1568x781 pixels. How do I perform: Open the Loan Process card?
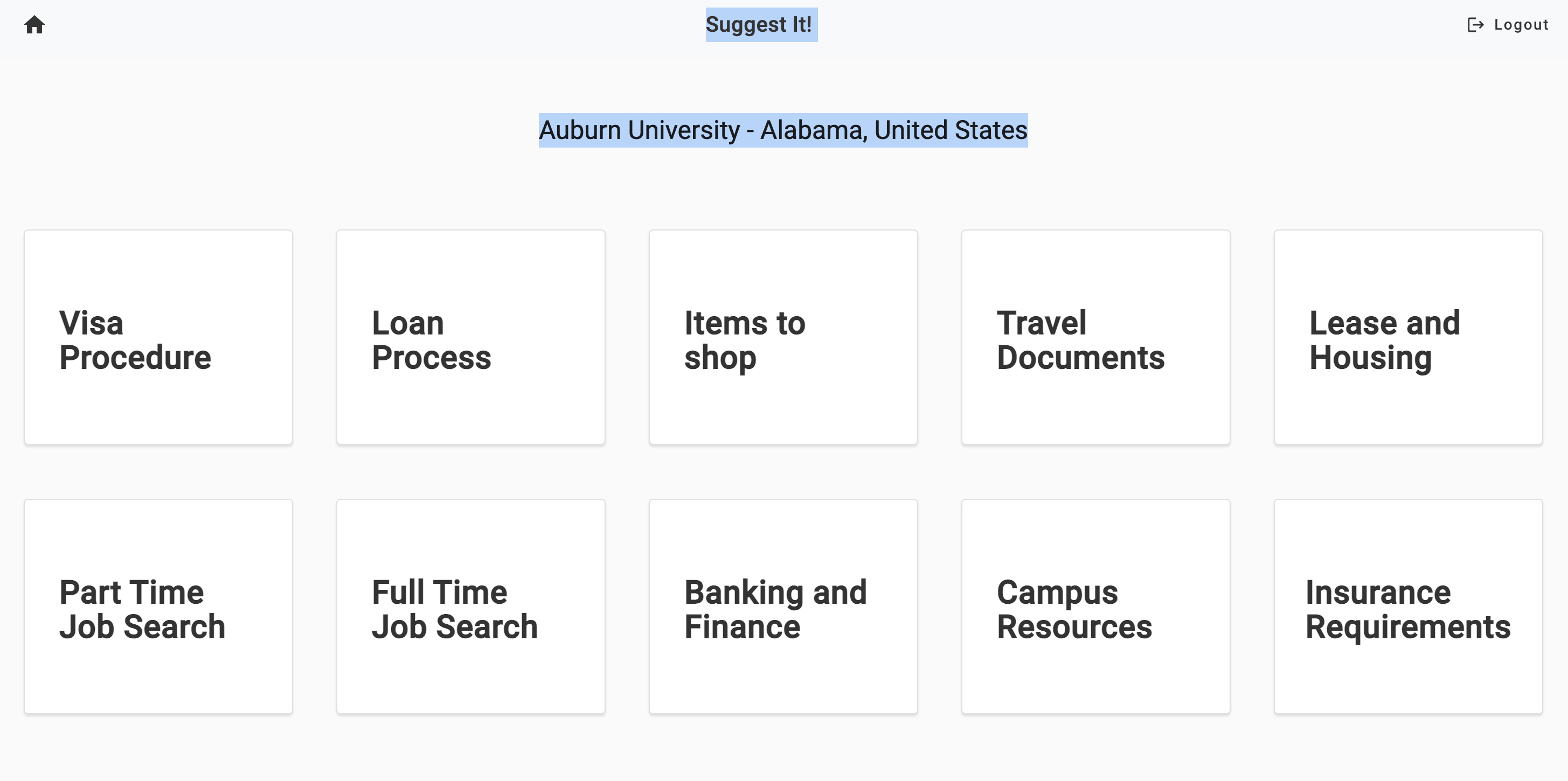pos(470,337)
